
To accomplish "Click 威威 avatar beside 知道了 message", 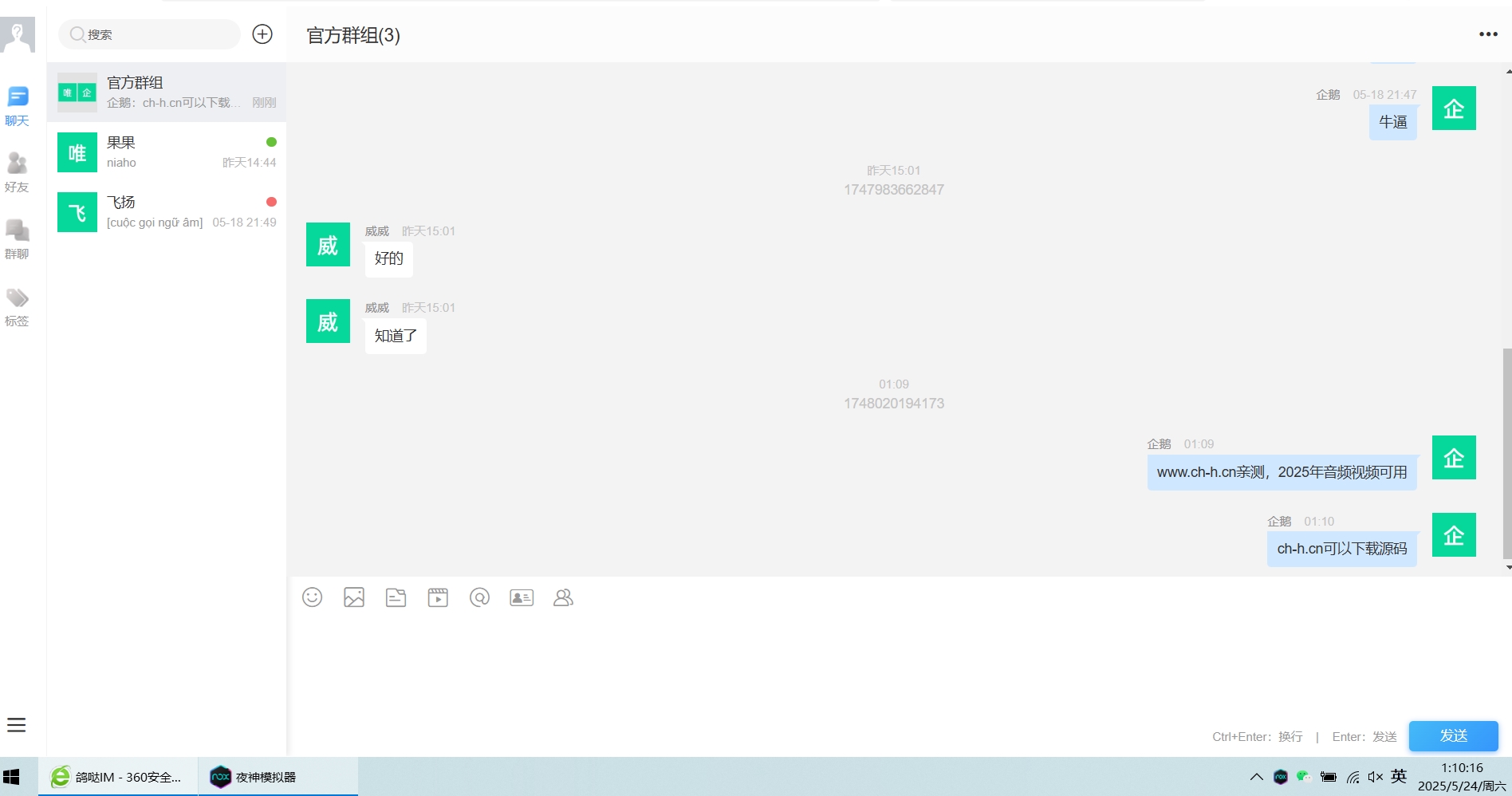I will tap(328, 321).
